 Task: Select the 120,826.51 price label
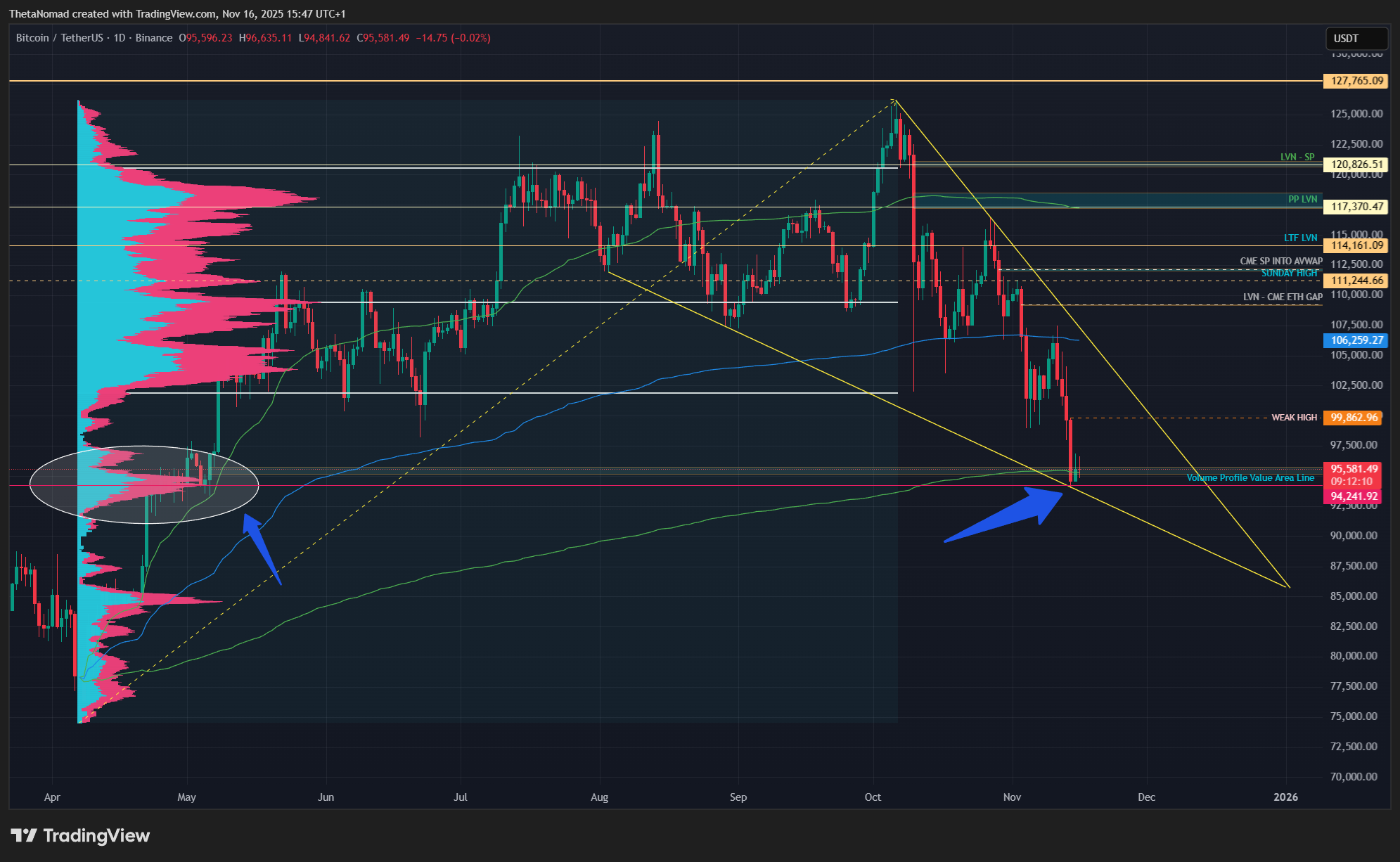(x=1356, y=165)
